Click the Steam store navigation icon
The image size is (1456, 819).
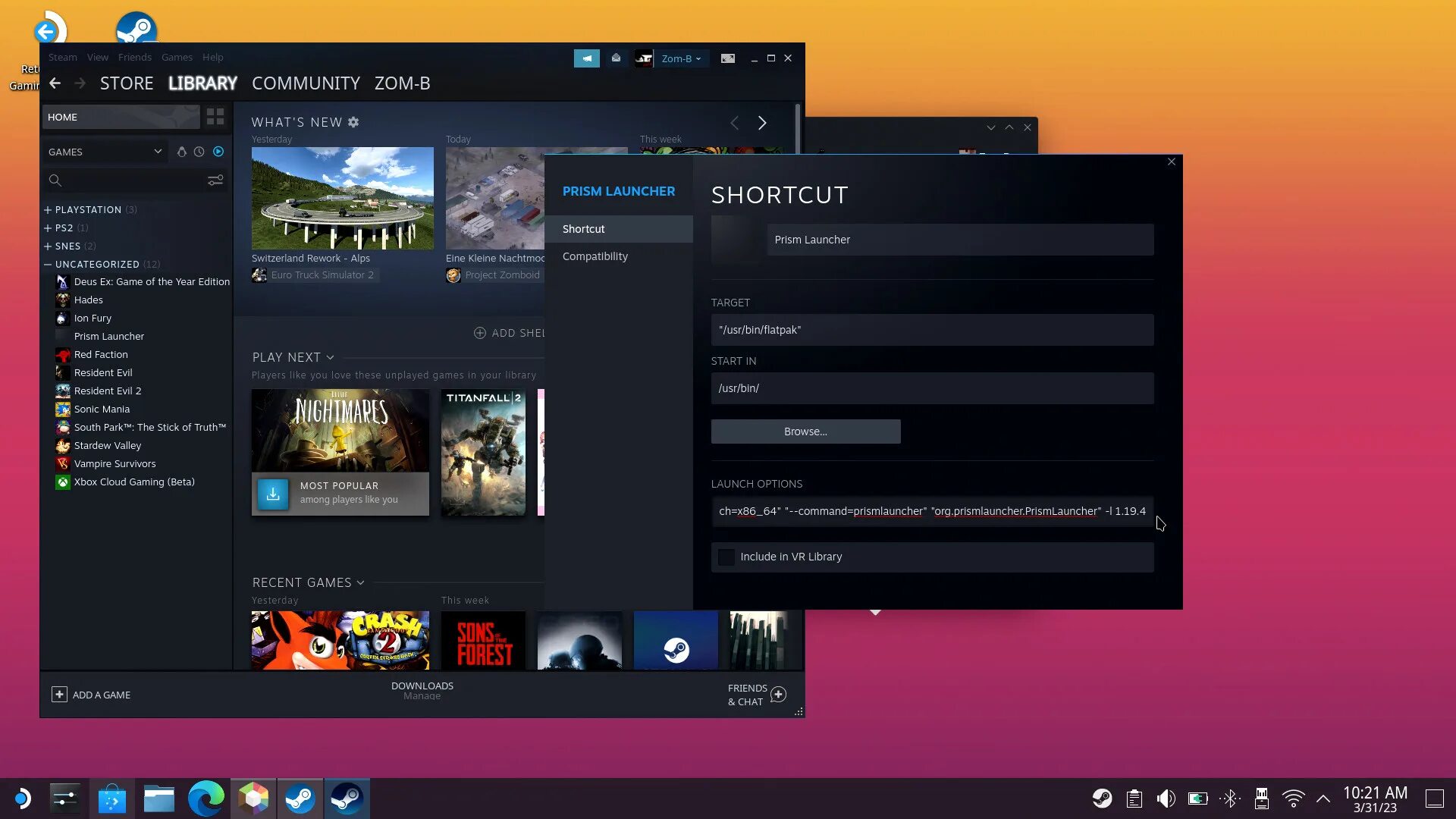(x=126, y=83)
